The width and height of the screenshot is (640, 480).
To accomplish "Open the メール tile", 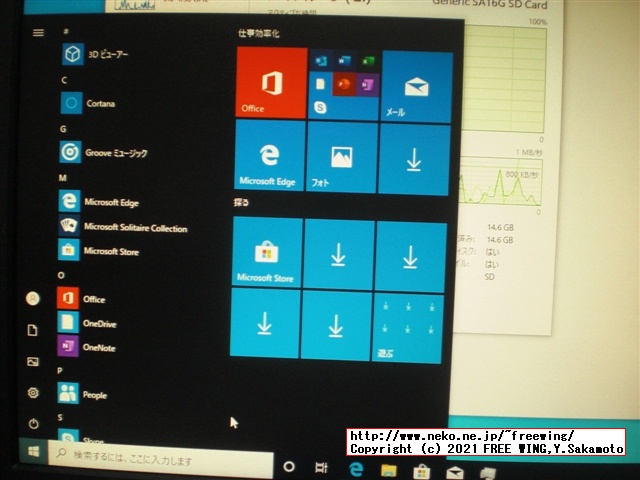I will [x=416, y=87].
